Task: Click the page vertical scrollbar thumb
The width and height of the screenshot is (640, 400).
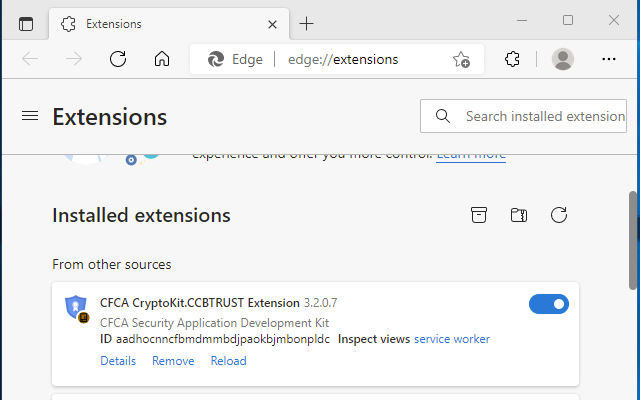Action: point(633,230)
